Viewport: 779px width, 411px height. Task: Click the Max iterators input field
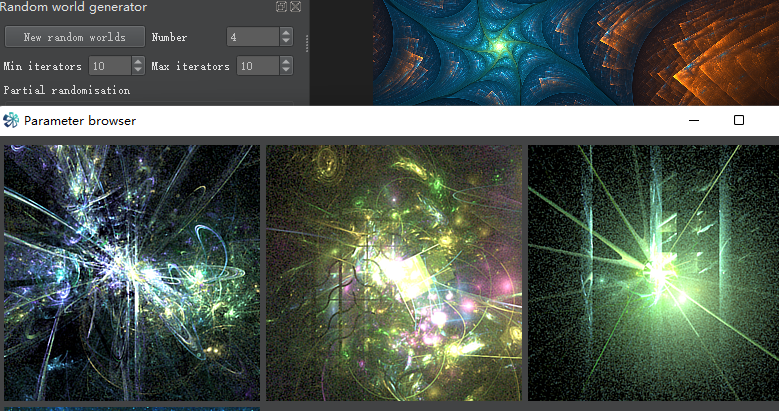[257, 66]
